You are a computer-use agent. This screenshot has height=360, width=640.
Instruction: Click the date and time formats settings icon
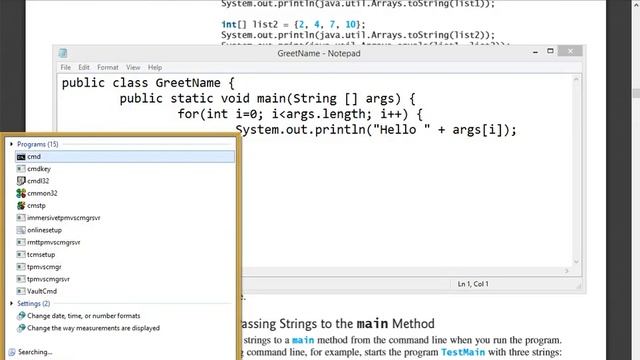pyautogui.click(x=21, y=316)
